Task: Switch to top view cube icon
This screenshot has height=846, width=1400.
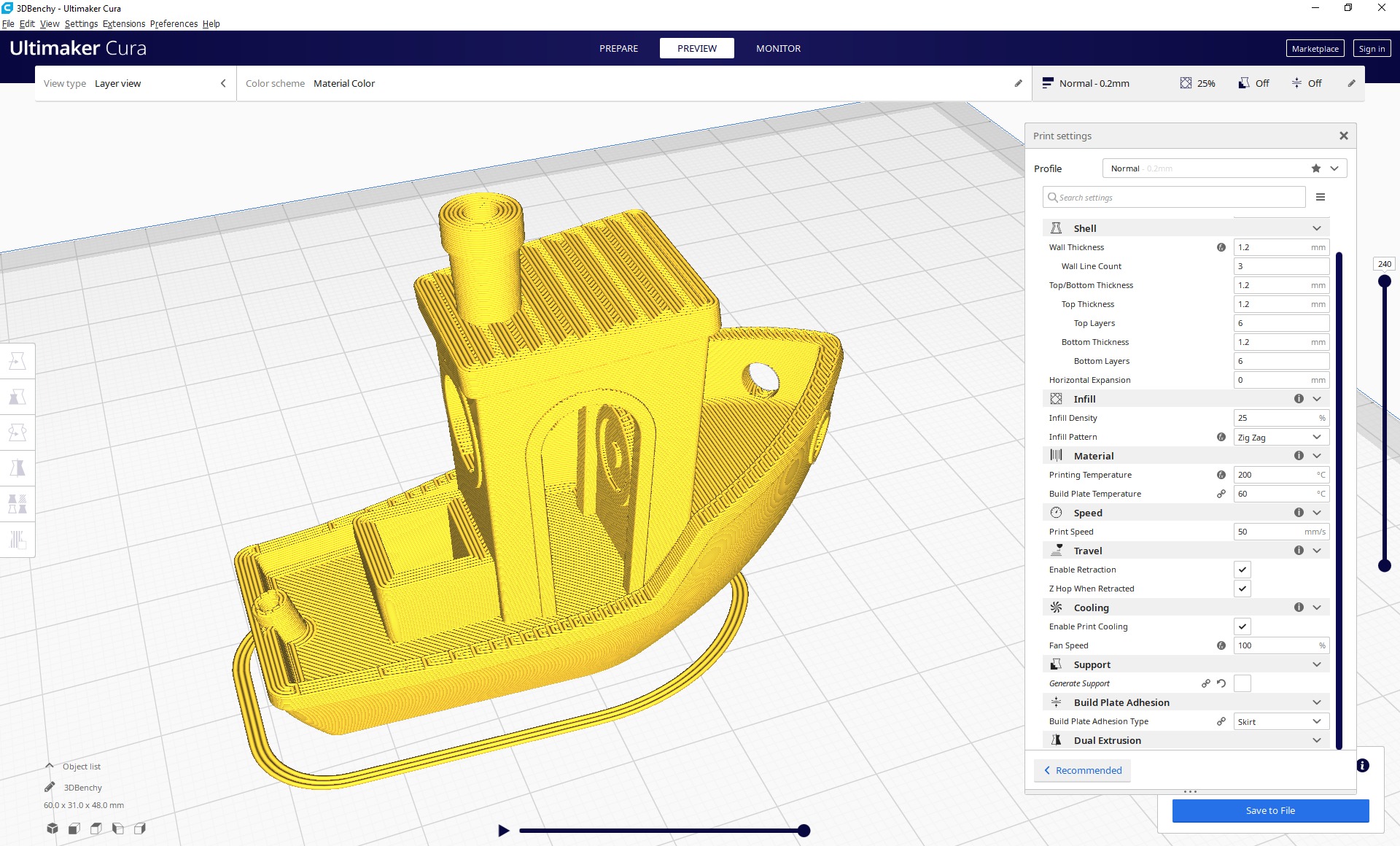Action: 96,828
